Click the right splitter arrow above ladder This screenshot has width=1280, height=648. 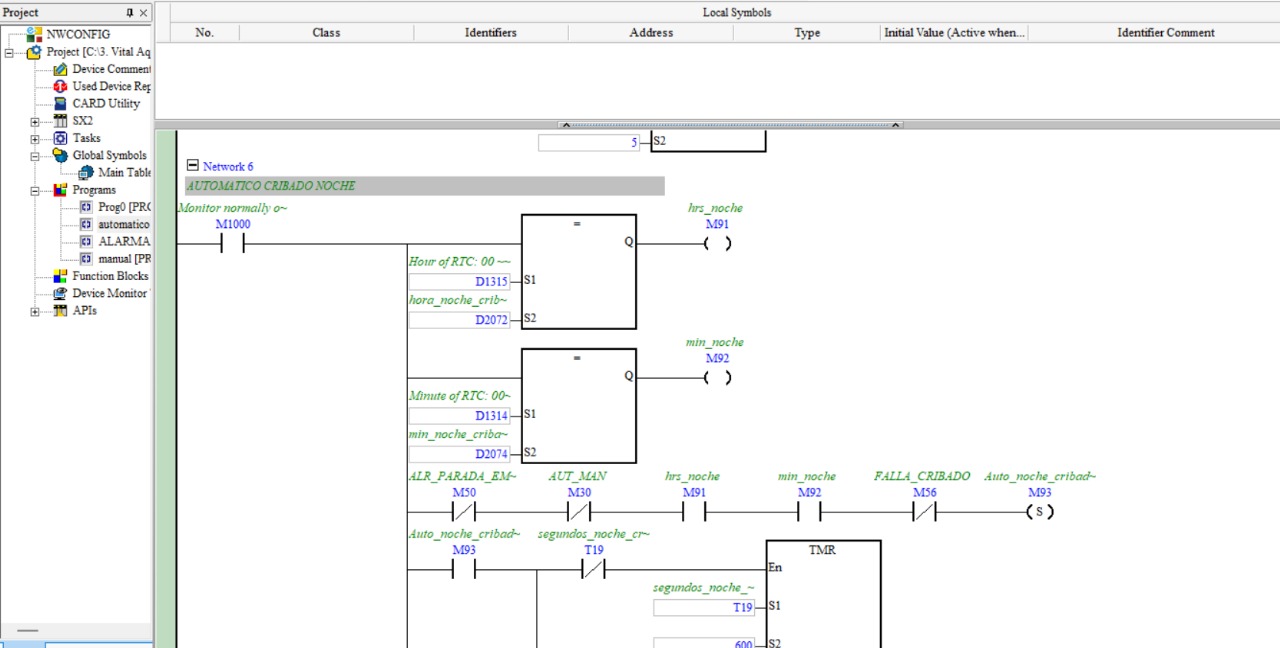pyautogui.click(x=895, y=125)
